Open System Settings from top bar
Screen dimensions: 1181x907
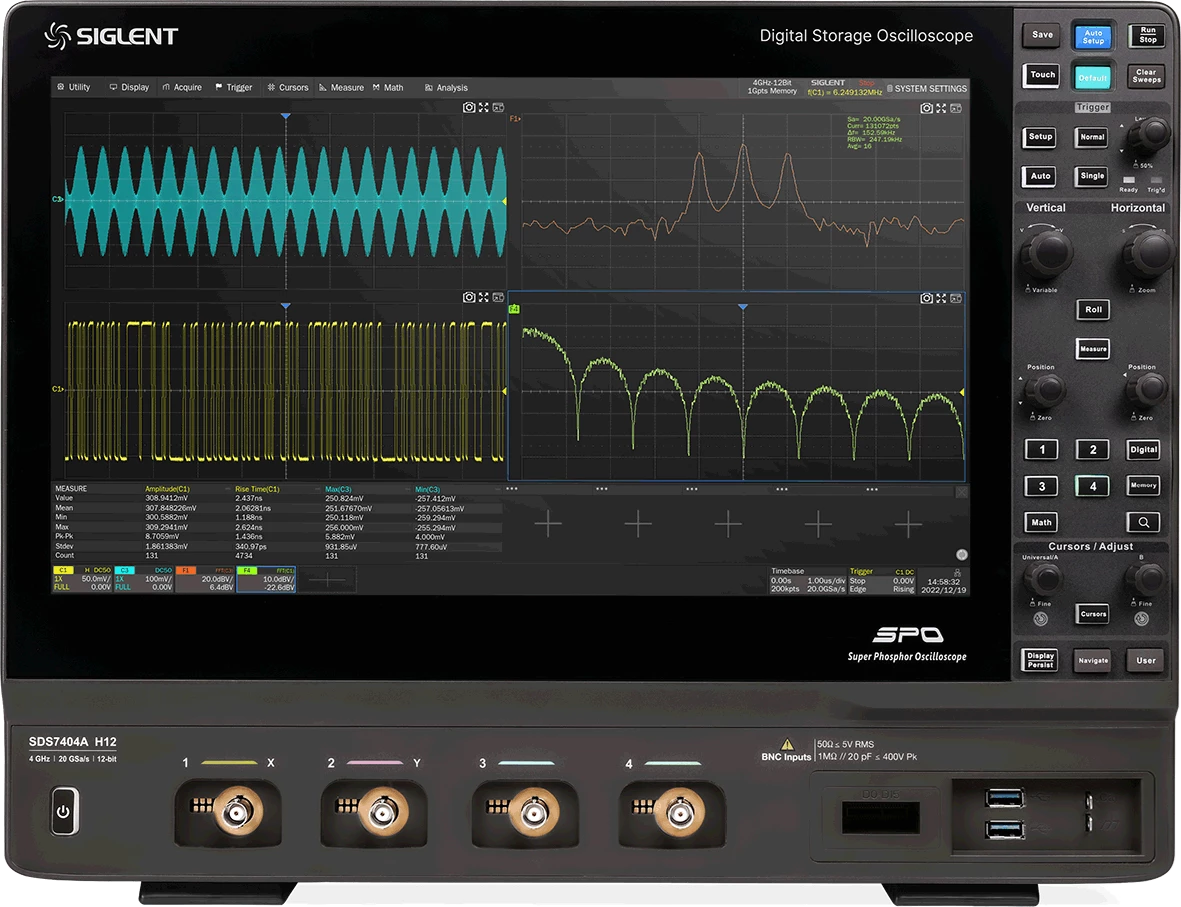click(x=926, y=88)
